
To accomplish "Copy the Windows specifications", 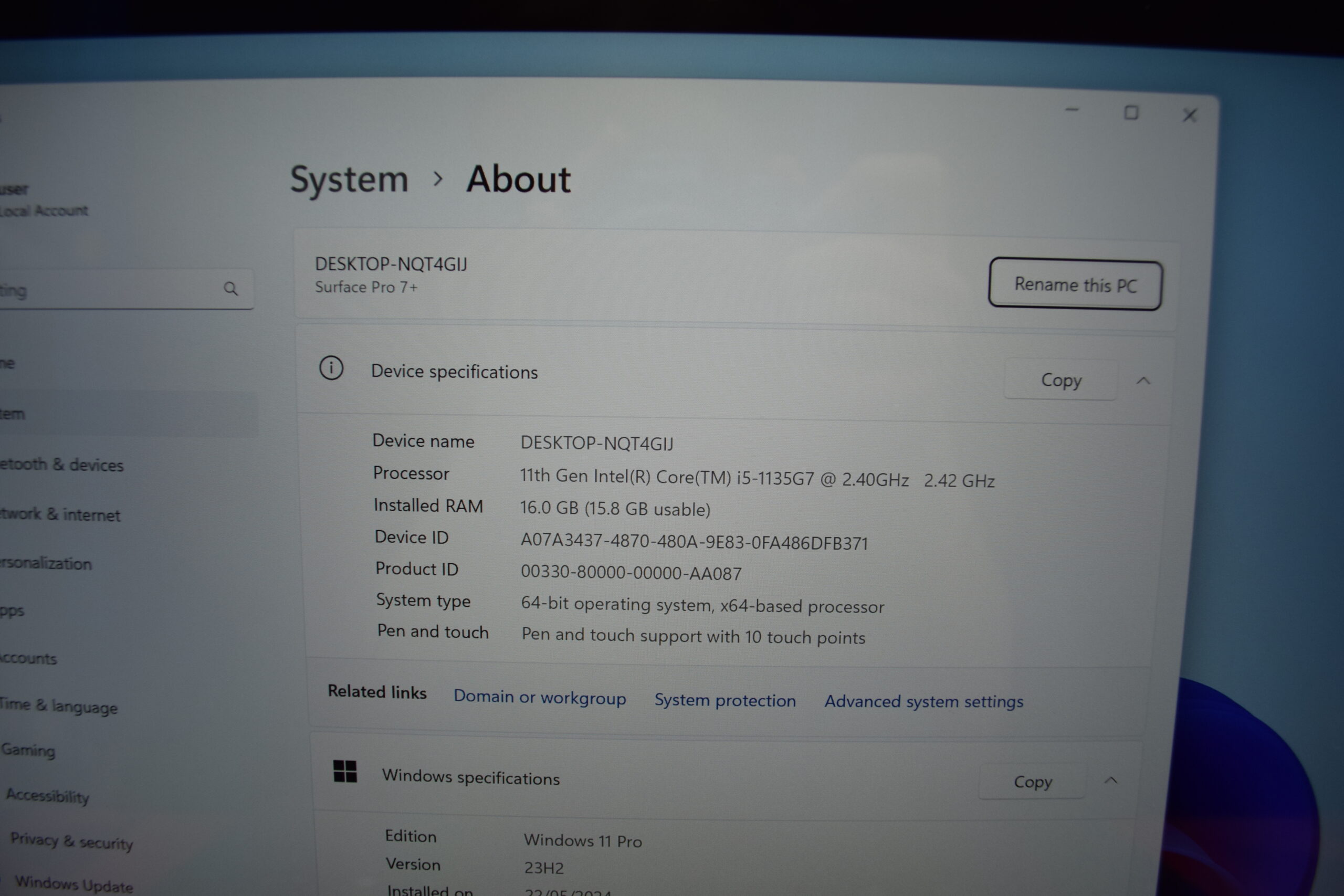I will tap(1033, 782).
